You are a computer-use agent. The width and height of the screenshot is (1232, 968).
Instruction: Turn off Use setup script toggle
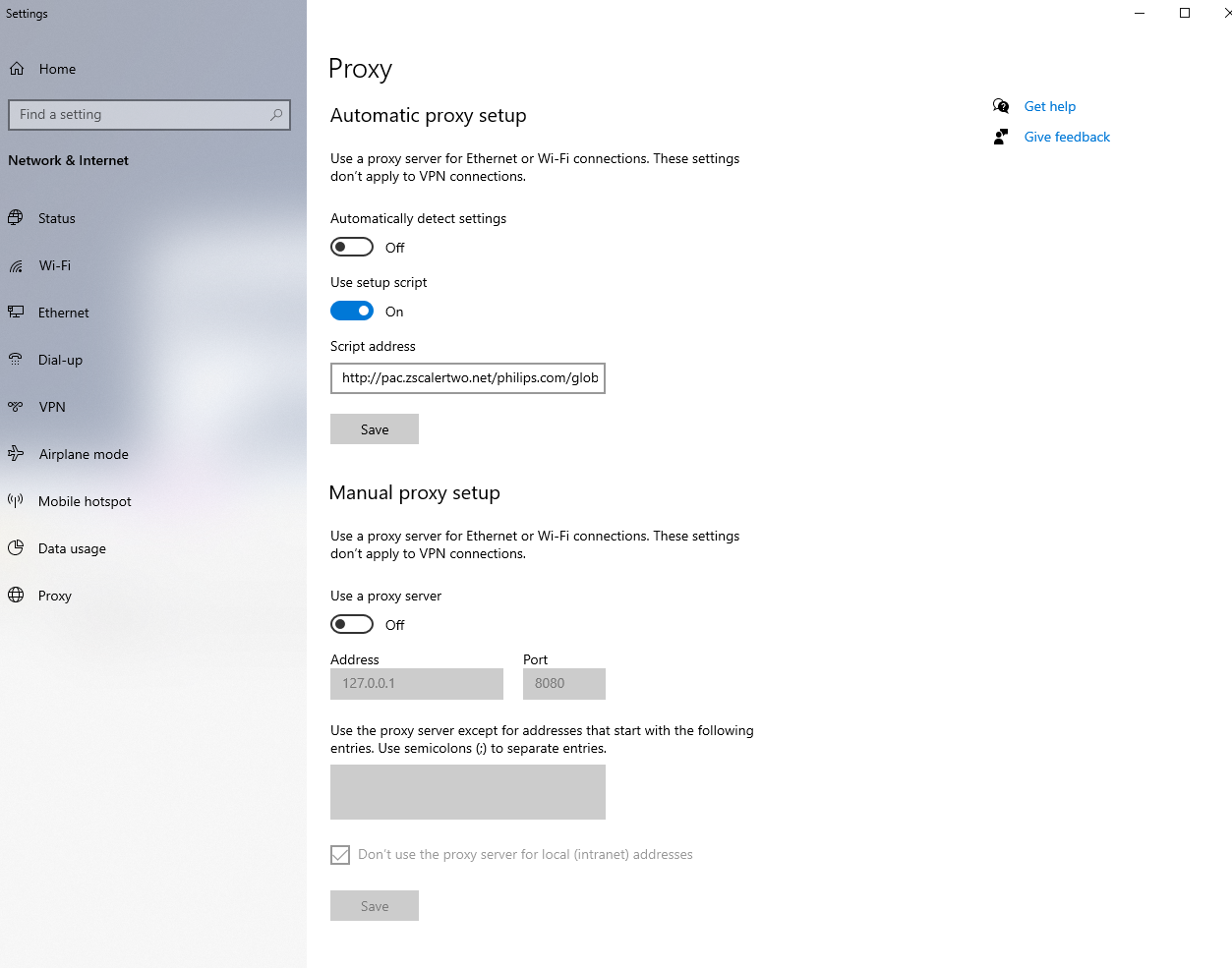tap(352, 311)
